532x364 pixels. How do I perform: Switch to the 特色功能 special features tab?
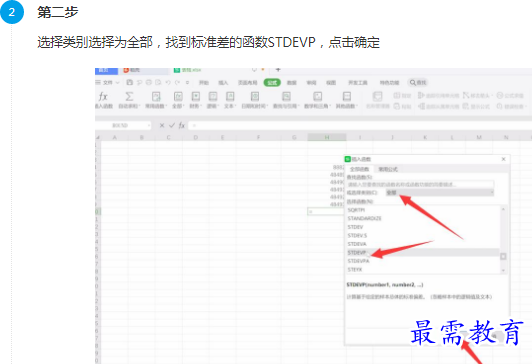389,82
